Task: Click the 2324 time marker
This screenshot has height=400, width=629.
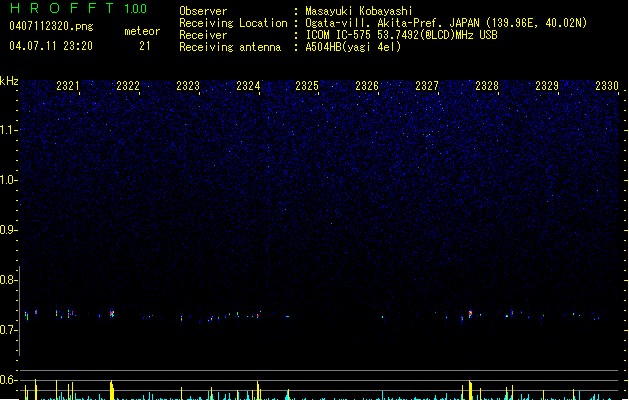Action: click(248, 86)
